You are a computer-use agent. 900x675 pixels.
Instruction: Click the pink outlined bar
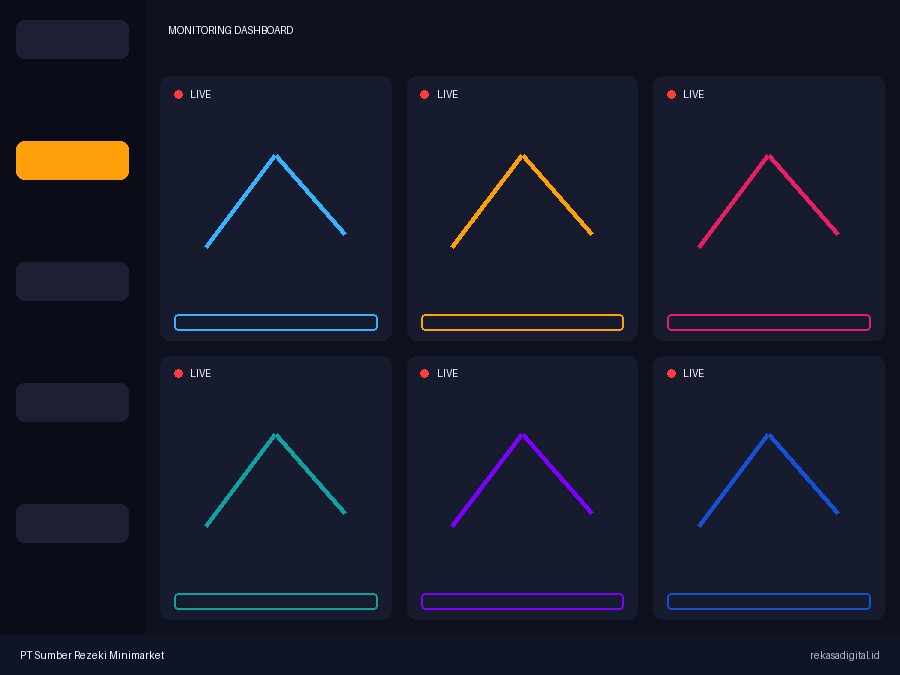pyautogui.click(x=769, y=322)
